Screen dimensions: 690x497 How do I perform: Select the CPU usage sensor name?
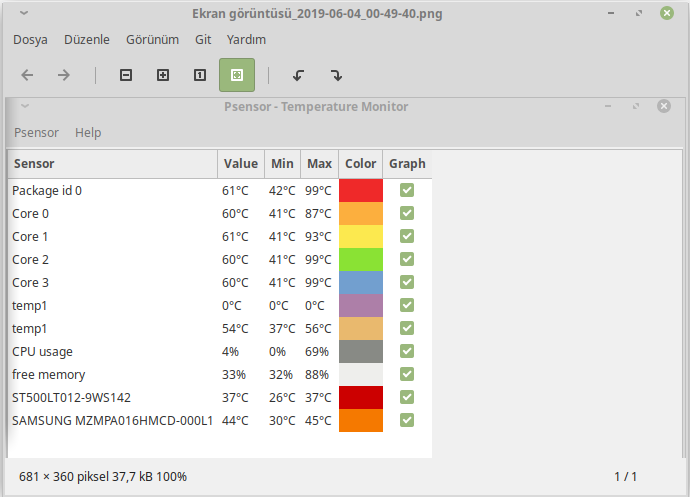(42, 352)
